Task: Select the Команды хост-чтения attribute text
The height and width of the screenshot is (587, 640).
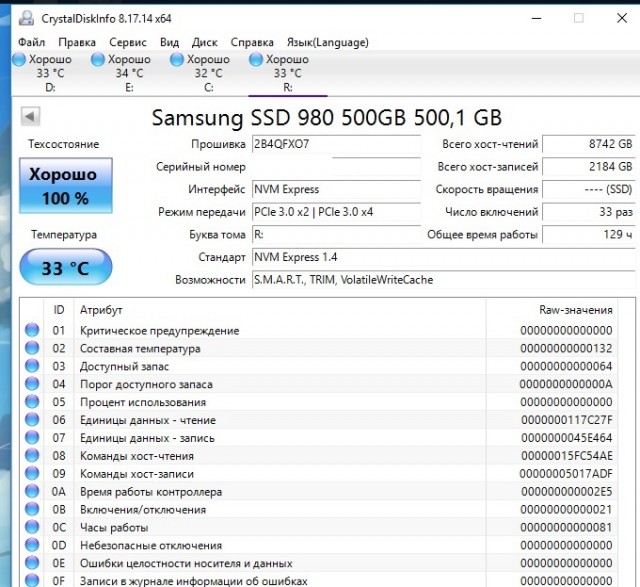Action: click(x=137, y=456)
